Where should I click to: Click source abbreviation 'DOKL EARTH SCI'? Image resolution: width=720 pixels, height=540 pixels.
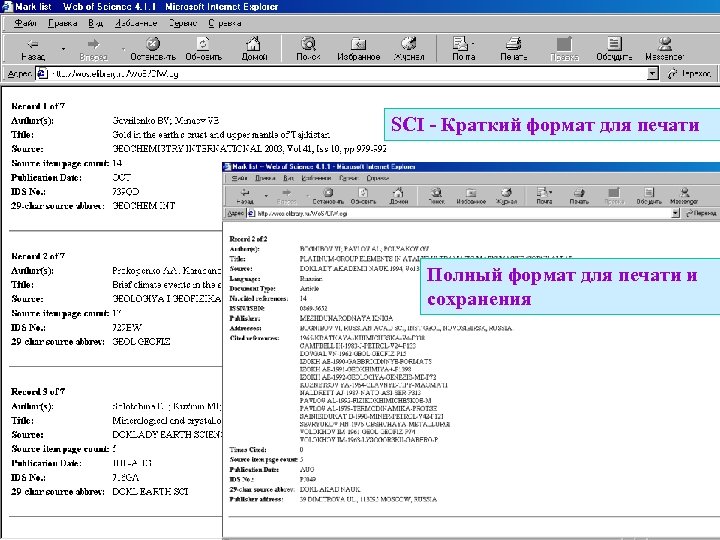click(150, 491)
